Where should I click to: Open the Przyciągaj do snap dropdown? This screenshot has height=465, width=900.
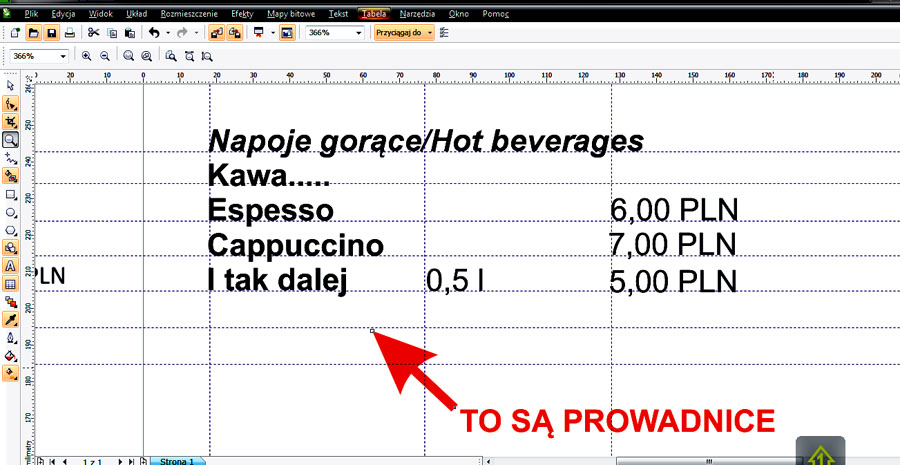[x=405, y=33]
